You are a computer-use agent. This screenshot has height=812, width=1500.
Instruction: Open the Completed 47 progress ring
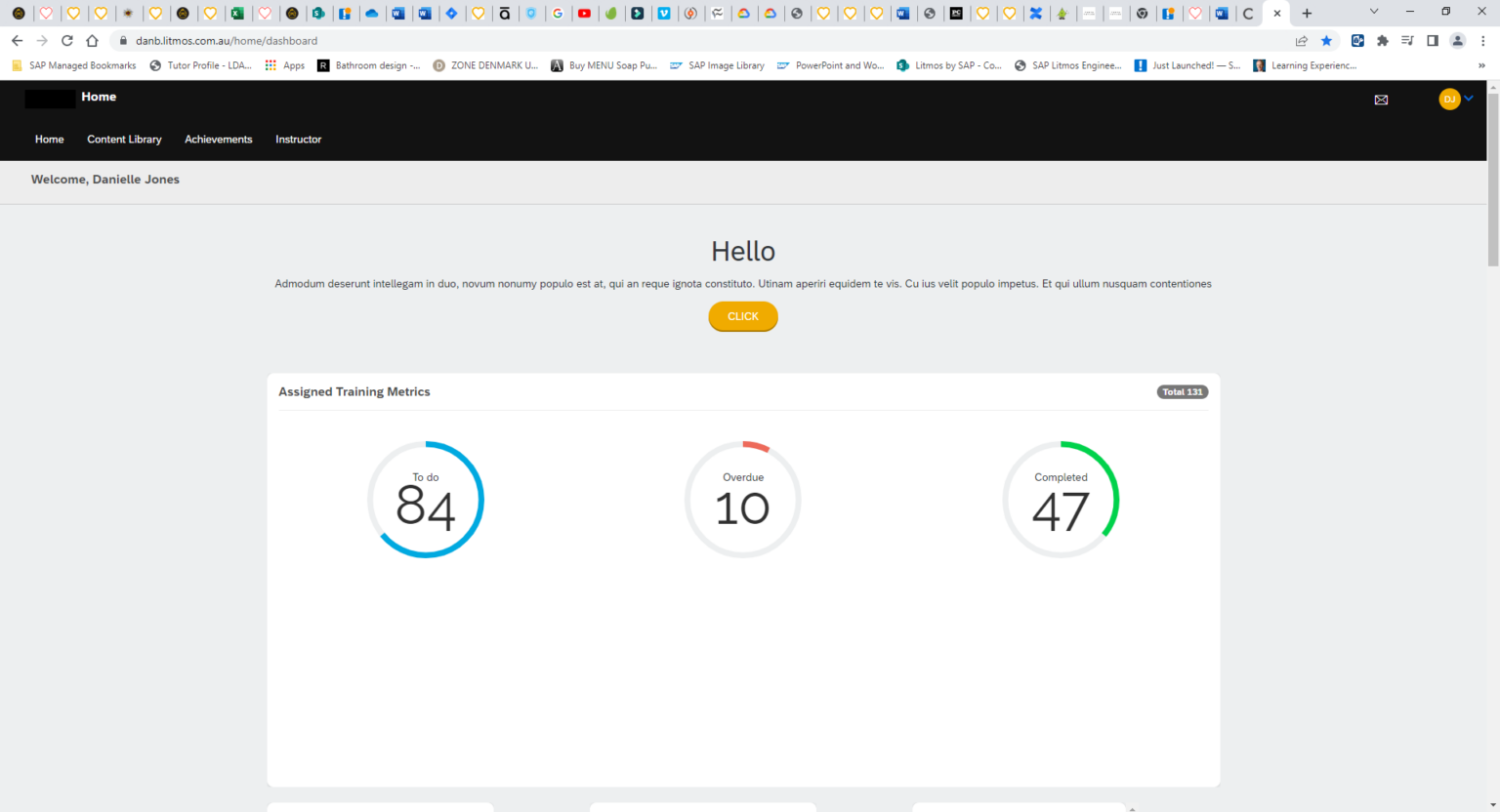[1061, 500]
